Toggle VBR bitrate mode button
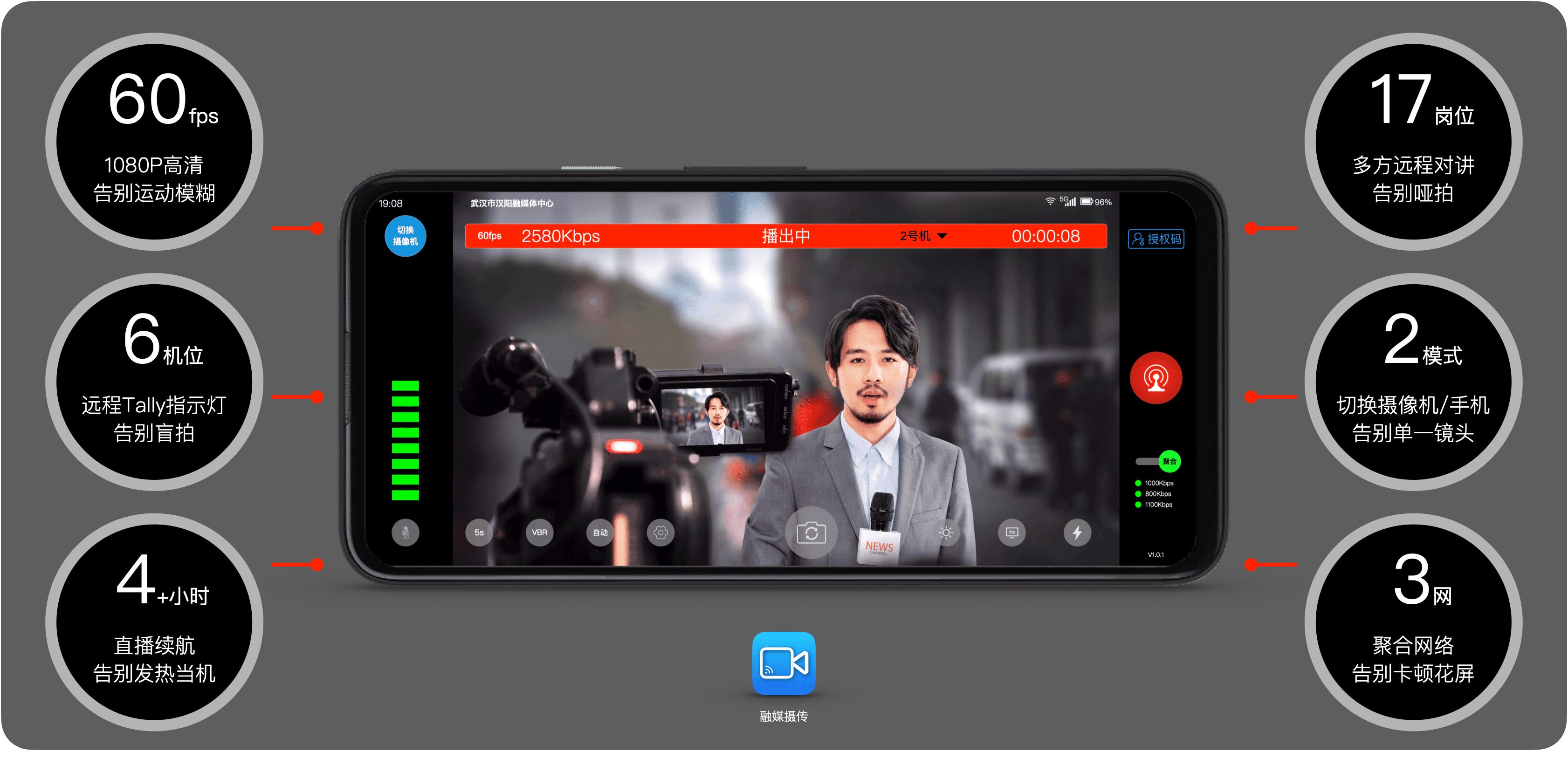The width and height of the screenshot is (1568, 765). tap(539, 533)
